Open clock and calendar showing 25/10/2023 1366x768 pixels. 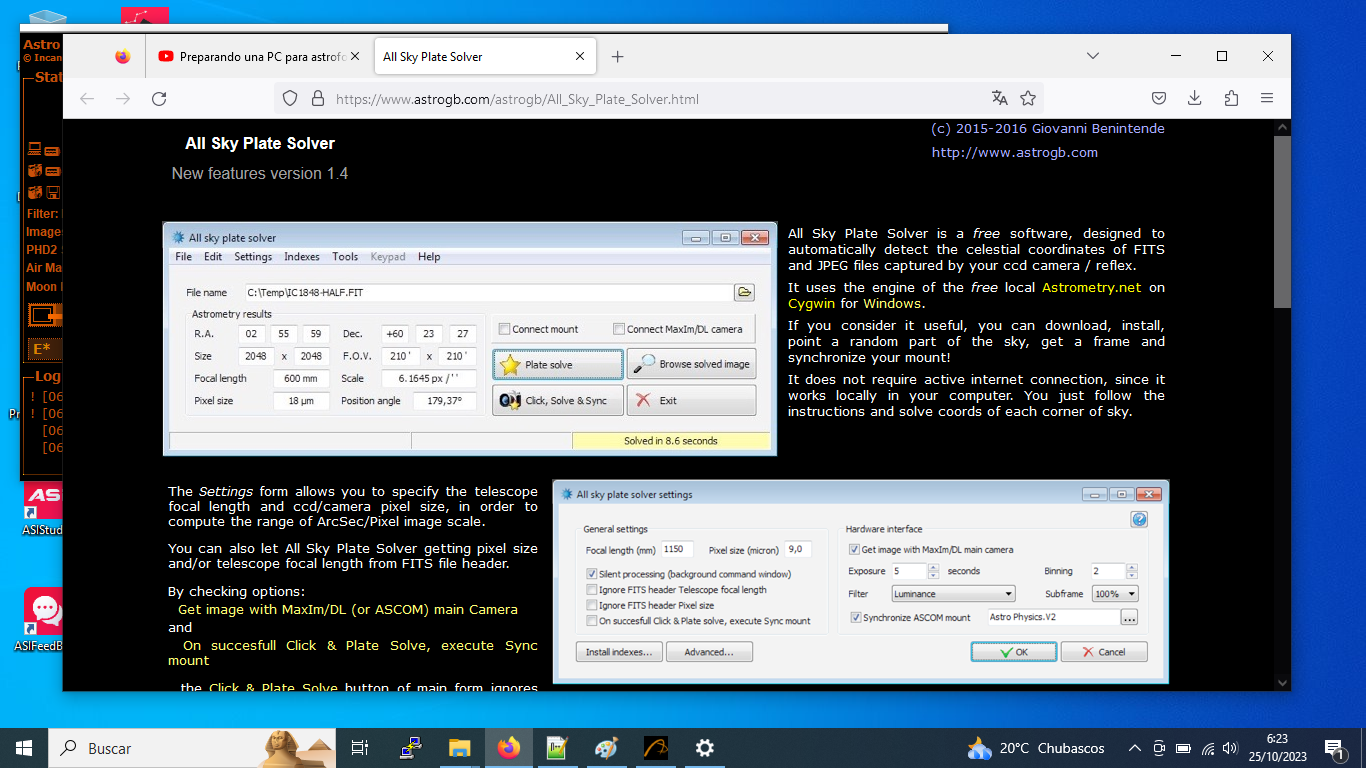(x=1276, y=748)
